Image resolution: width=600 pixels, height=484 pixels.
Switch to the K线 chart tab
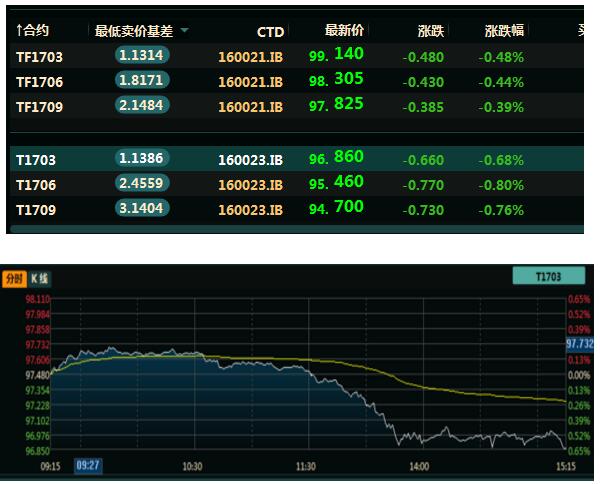point(39,278)
